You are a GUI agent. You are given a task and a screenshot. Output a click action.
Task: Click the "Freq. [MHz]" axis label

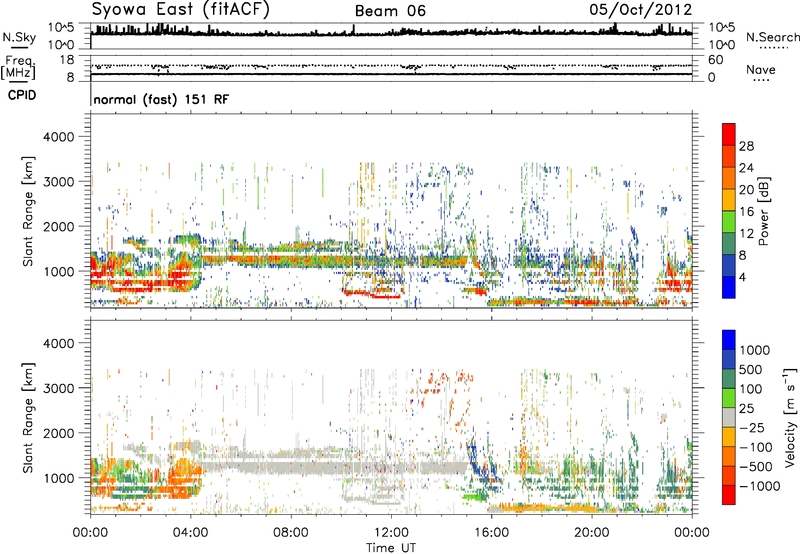click(x=19, y=67)
